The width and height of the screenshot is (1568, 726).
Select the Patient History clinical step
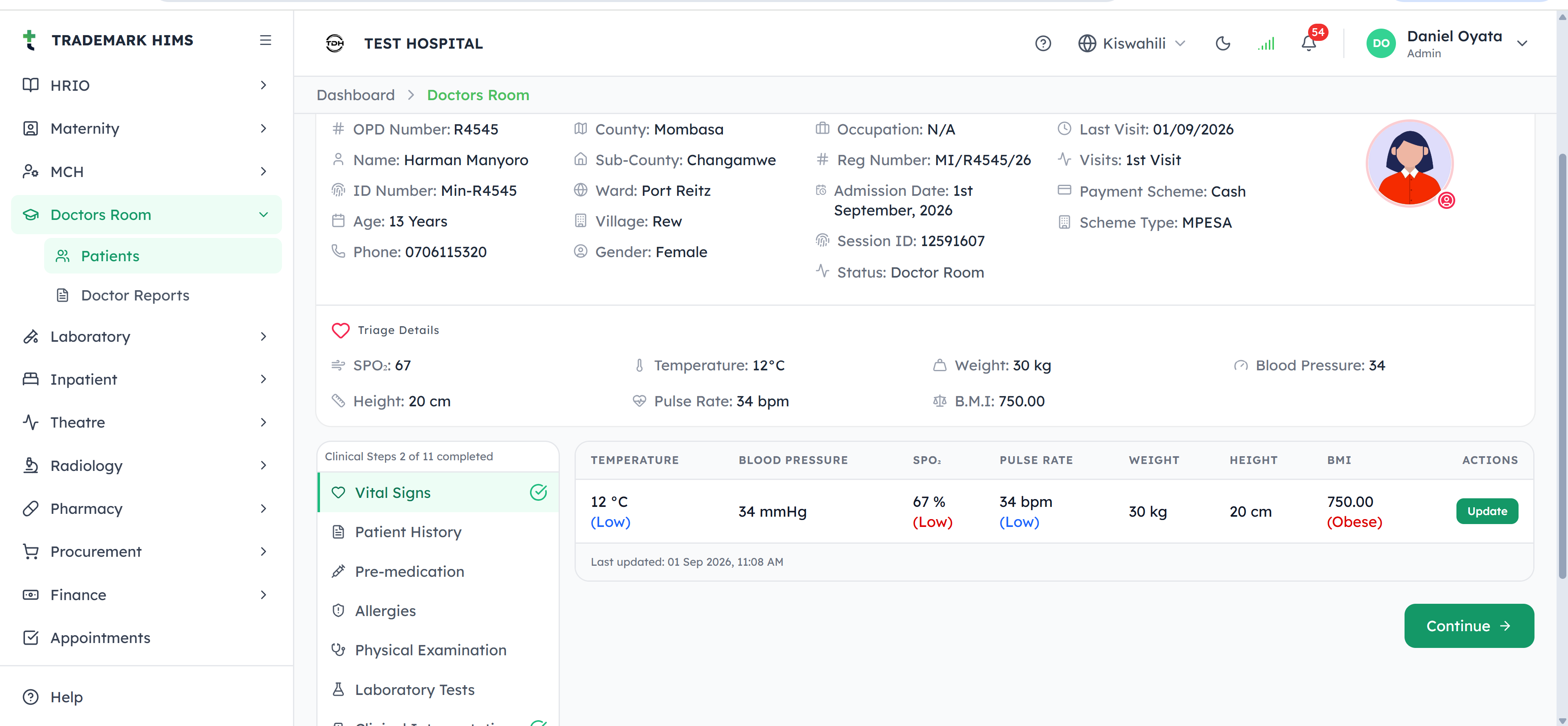pyautogui.click(x=438, y=532)
